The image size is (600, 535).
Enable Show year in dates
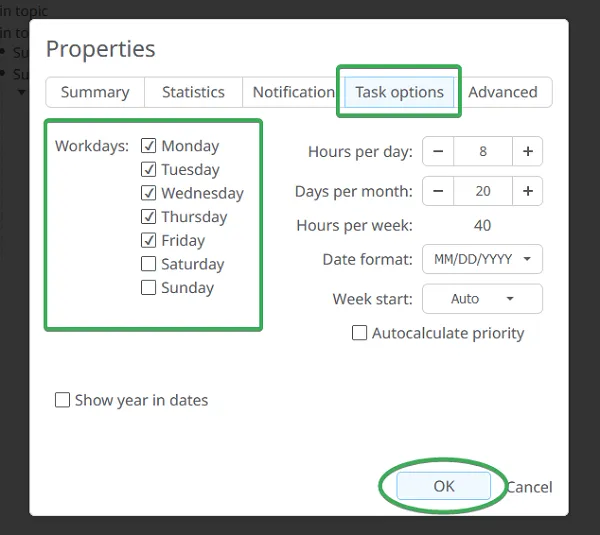[x=63, y=400]
